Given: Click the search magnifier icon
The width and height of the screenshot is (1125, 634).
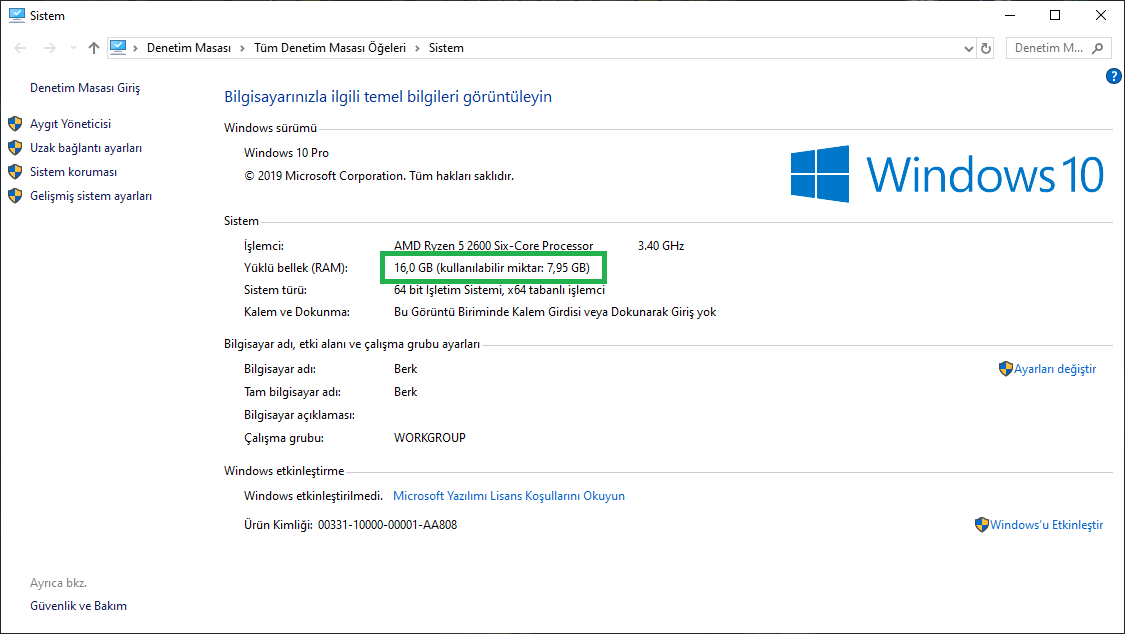Looking at the screenshot, I should point(1098,48).
